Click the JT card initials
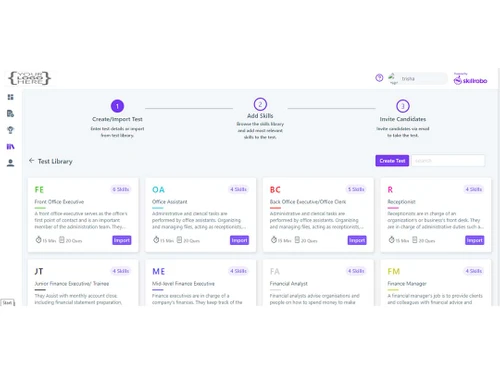 (39, 271)
